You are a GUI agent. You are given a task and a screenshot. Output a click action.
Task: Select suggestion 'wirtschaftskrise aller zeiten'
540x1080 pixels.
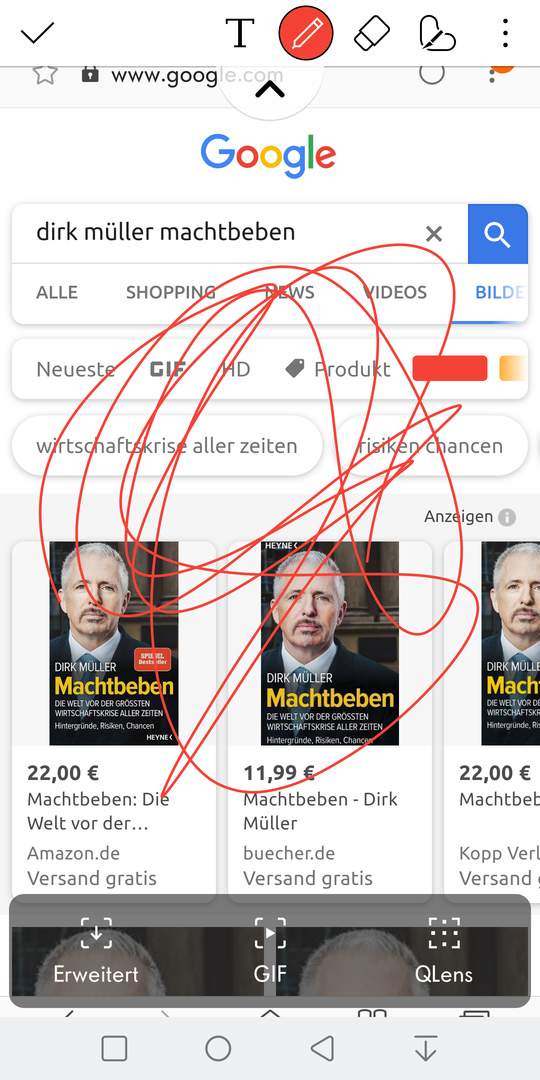coord(167,446)
